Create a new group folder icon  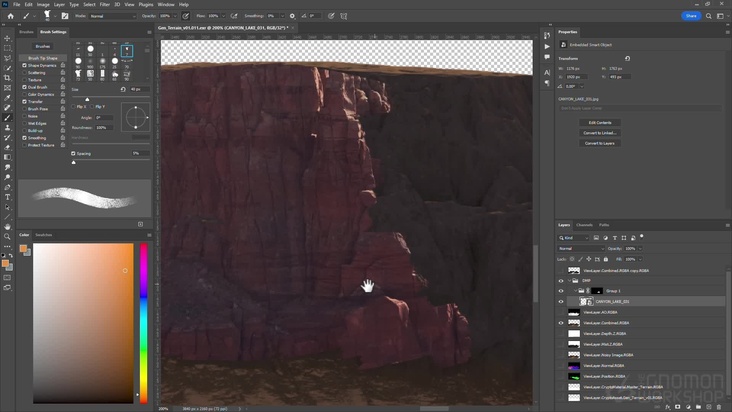[x=698, y=407]
